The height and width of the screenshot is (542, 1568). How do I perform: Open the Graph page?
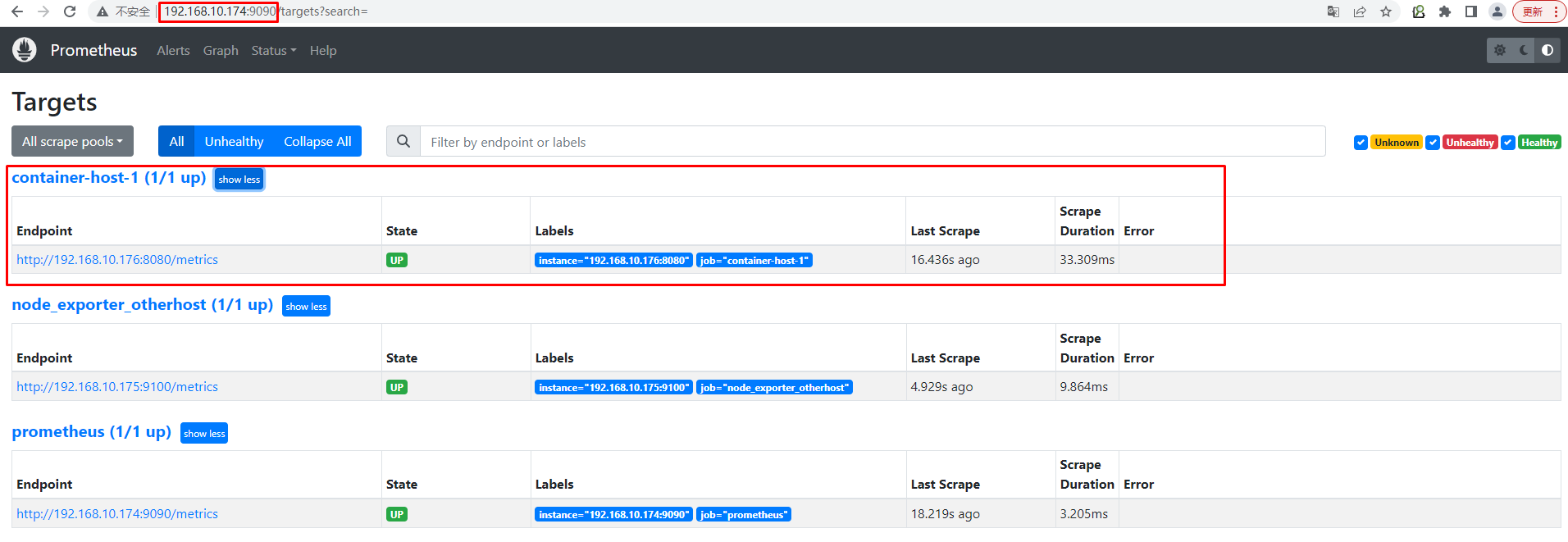pyautogui.click(x=221, y=50)
